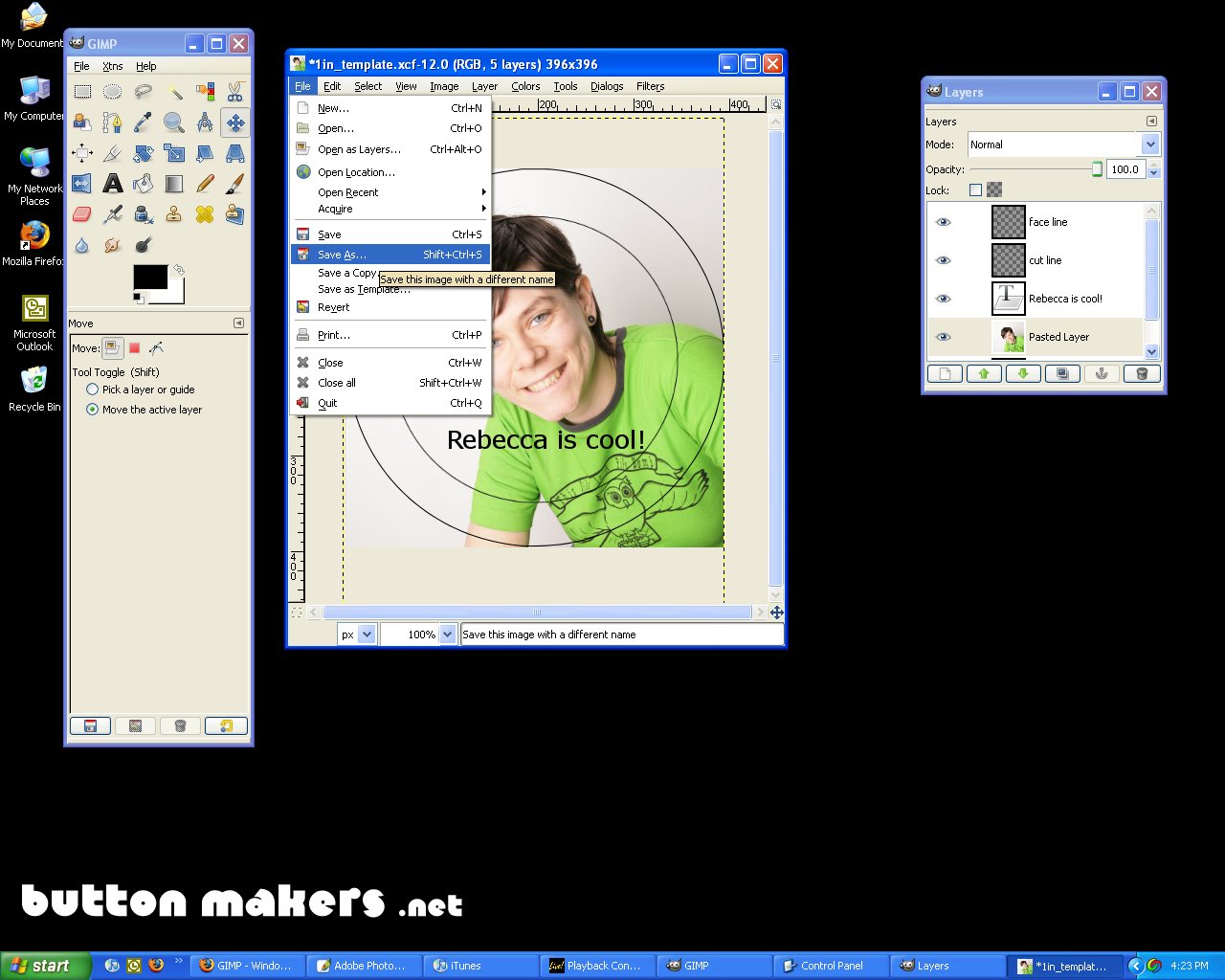1225x980 pixels.
Task: Click Save As… in File menu
Action: point(391,255)
